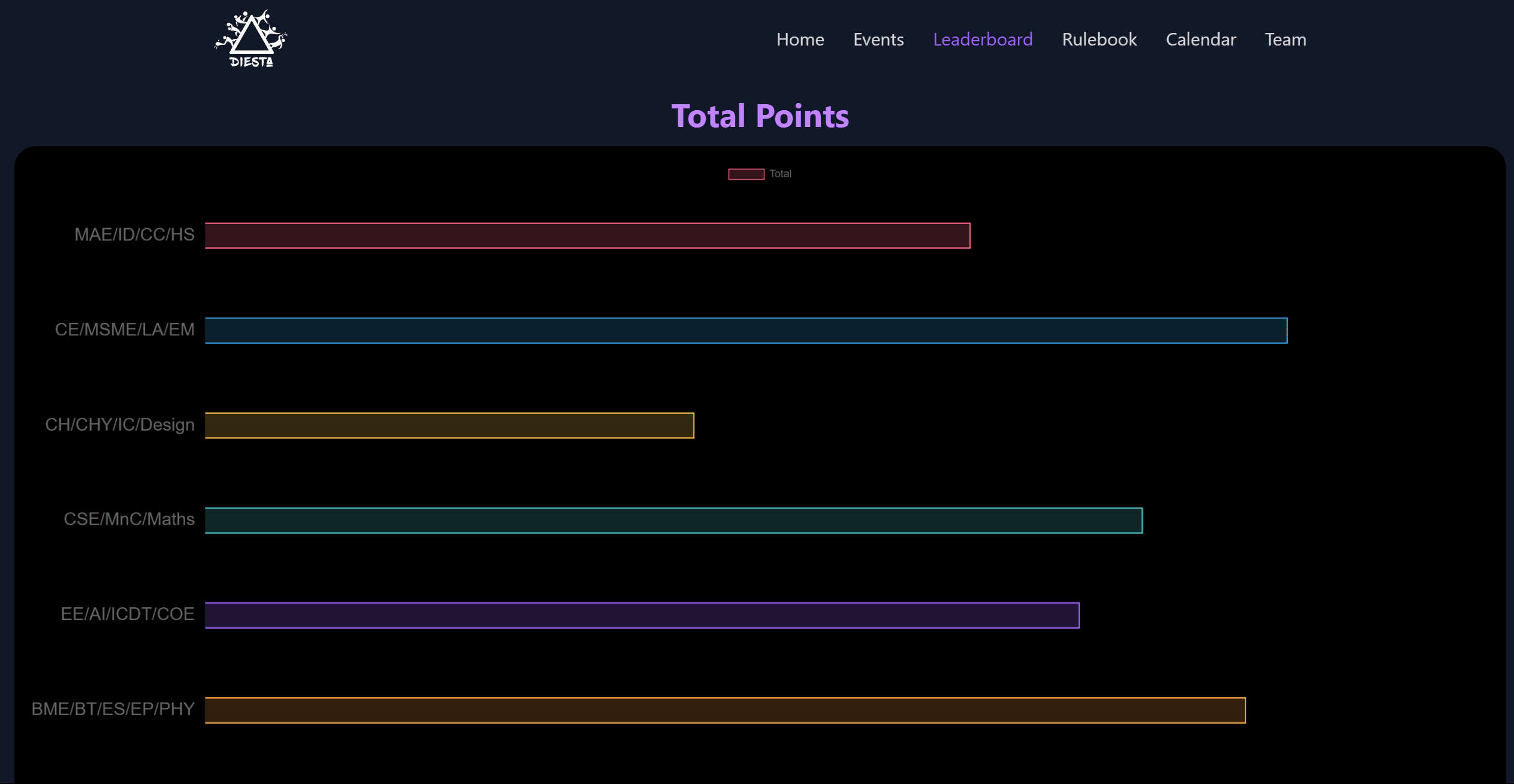
Task: Go to the Home page
Action: click(800, 40)
